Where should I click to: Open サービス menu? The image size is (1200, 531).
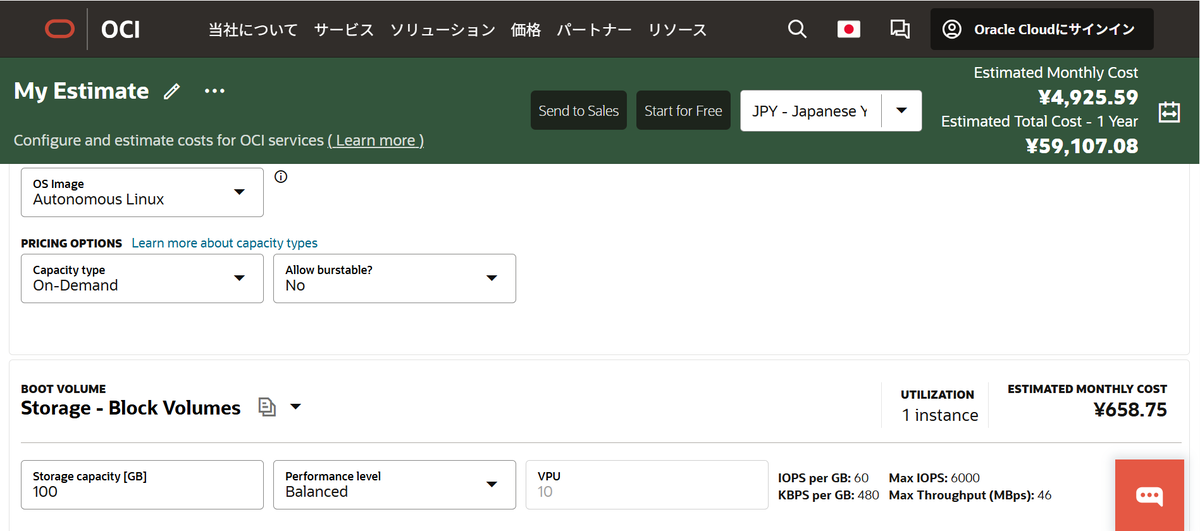344,29
